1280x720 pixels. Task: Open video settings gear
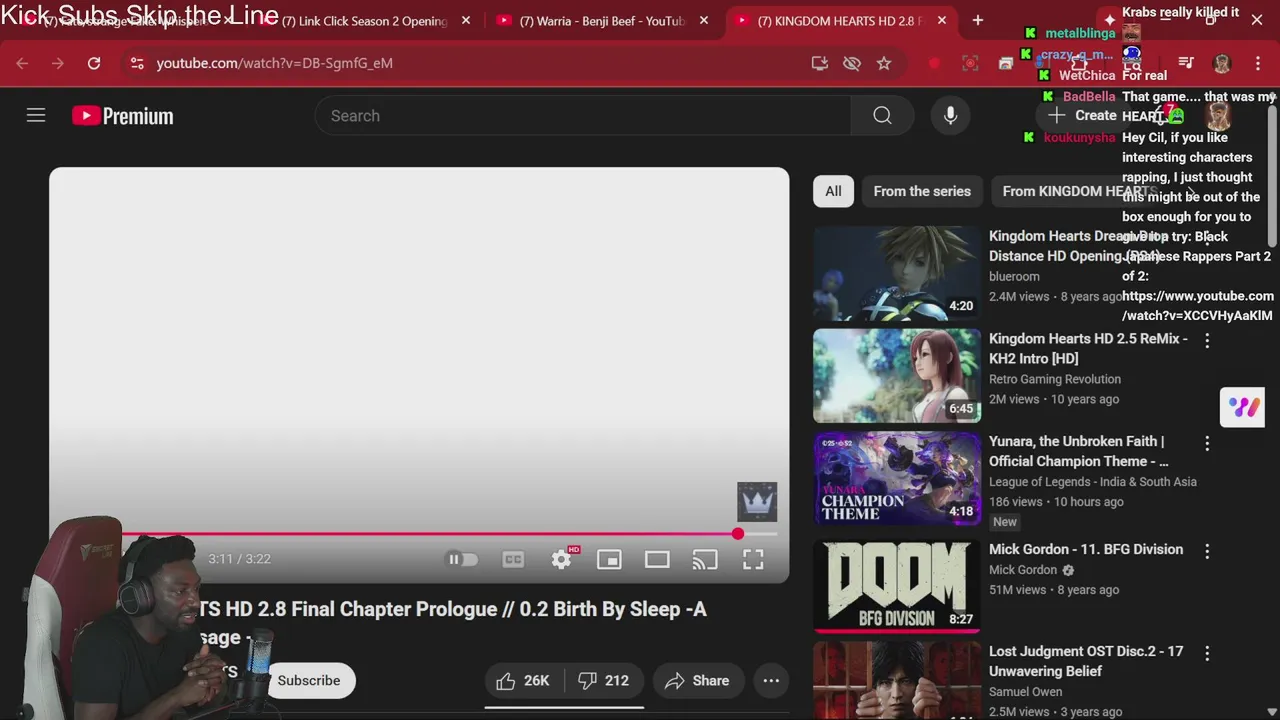click(x=562, y=559)
